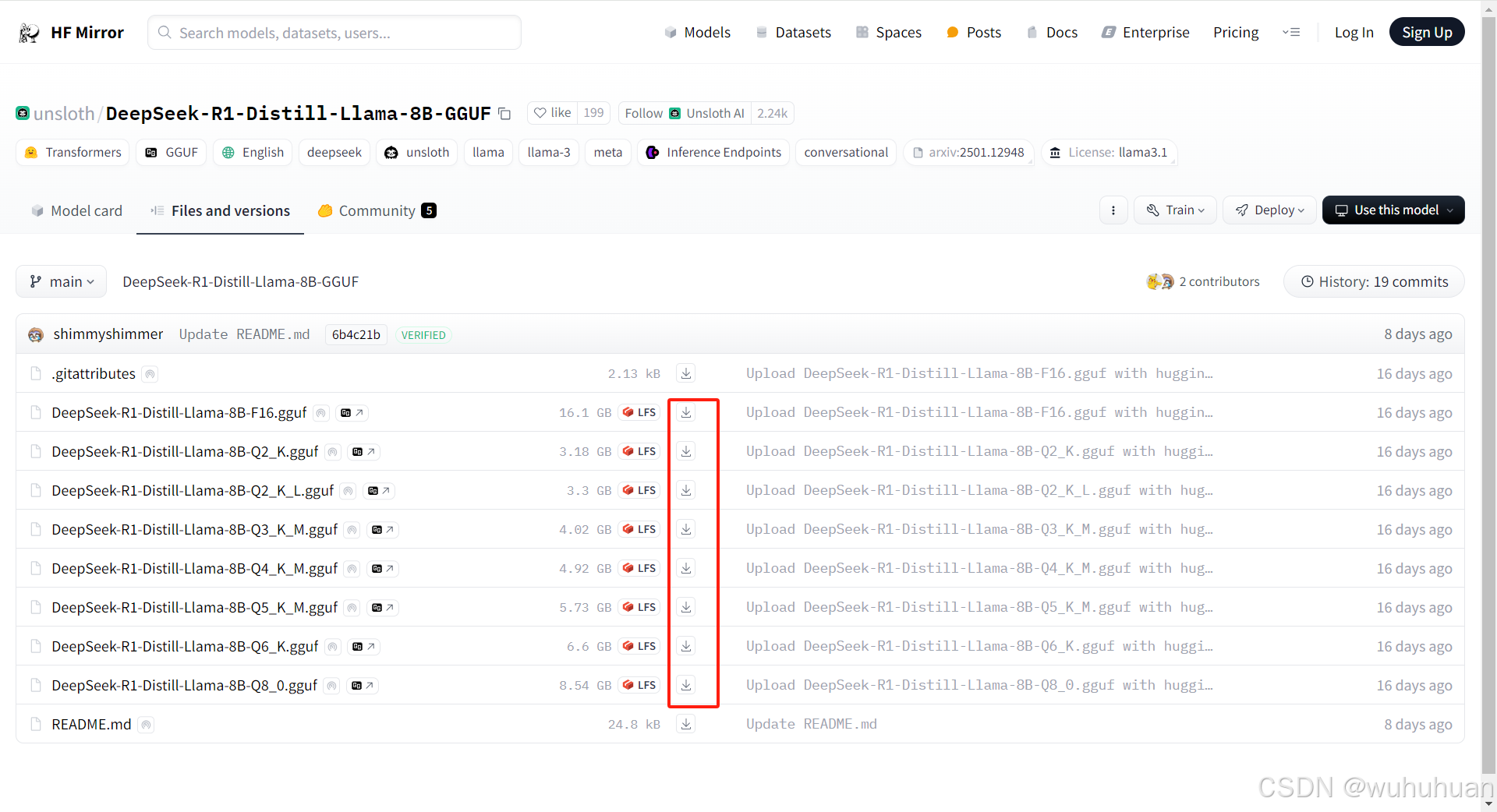Viewport: 1497px width, 812px height.
Task: Click the arxiv:2501.12948 tag
Action: point(968,152)
